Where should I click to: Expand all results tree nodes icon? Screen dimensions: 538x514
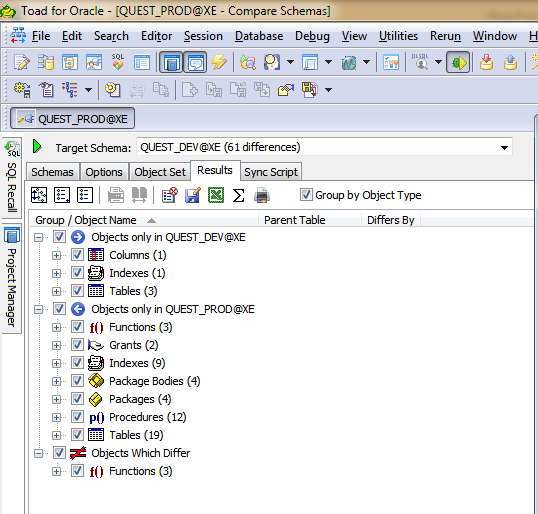39,195
